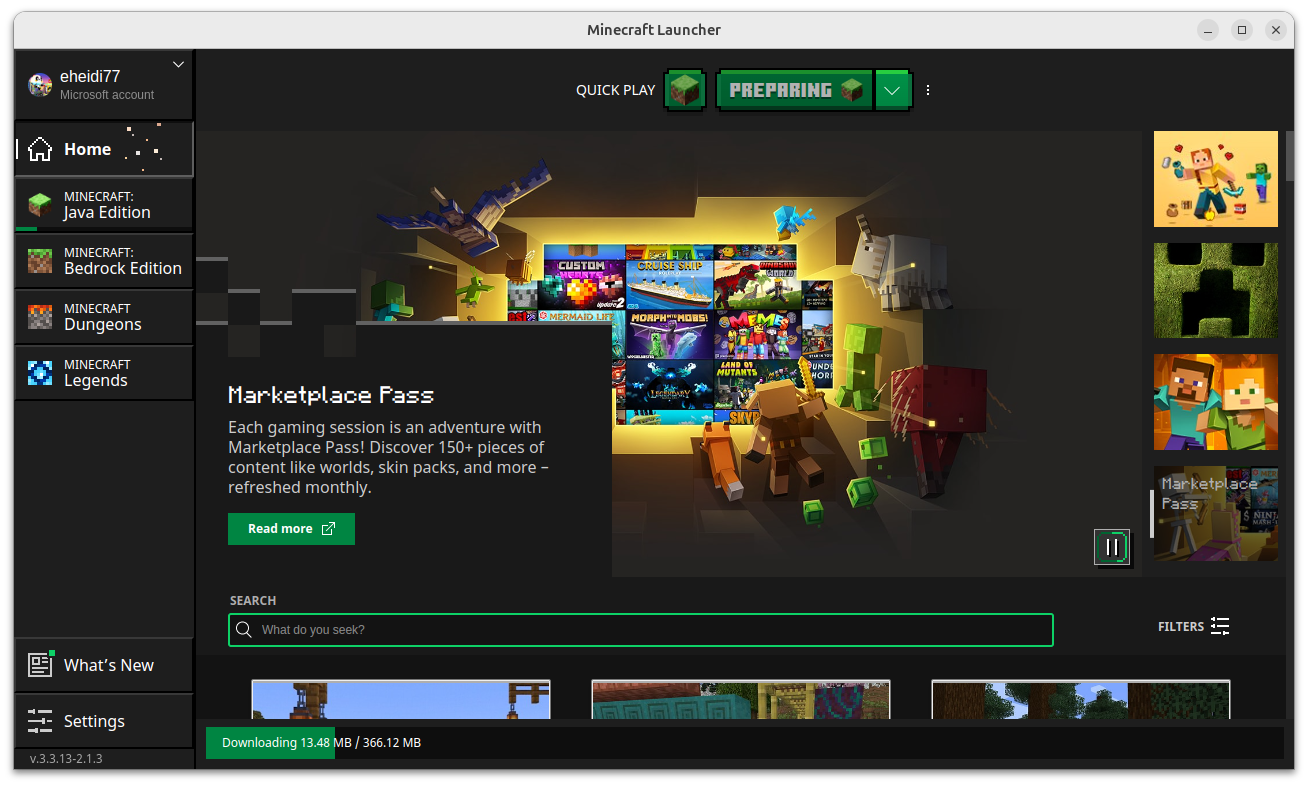Open launcher Settings

tap(104, 721)
